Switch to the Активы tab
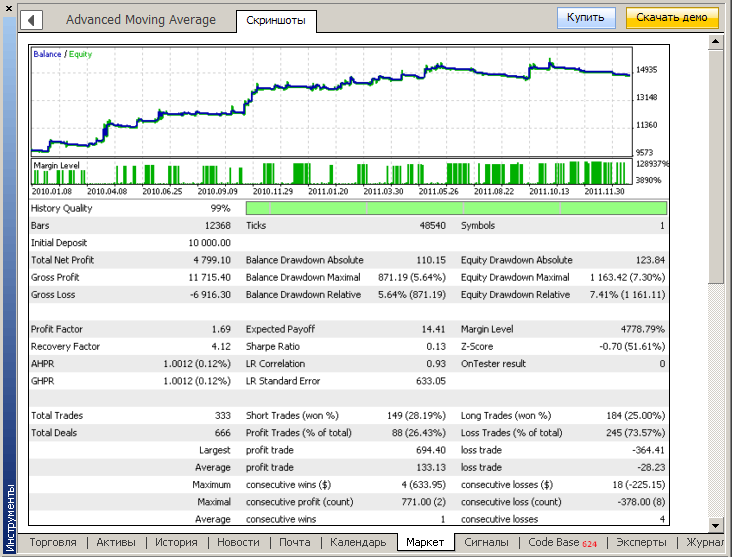The width and height of the screenshot is (732, 557). 116,542
